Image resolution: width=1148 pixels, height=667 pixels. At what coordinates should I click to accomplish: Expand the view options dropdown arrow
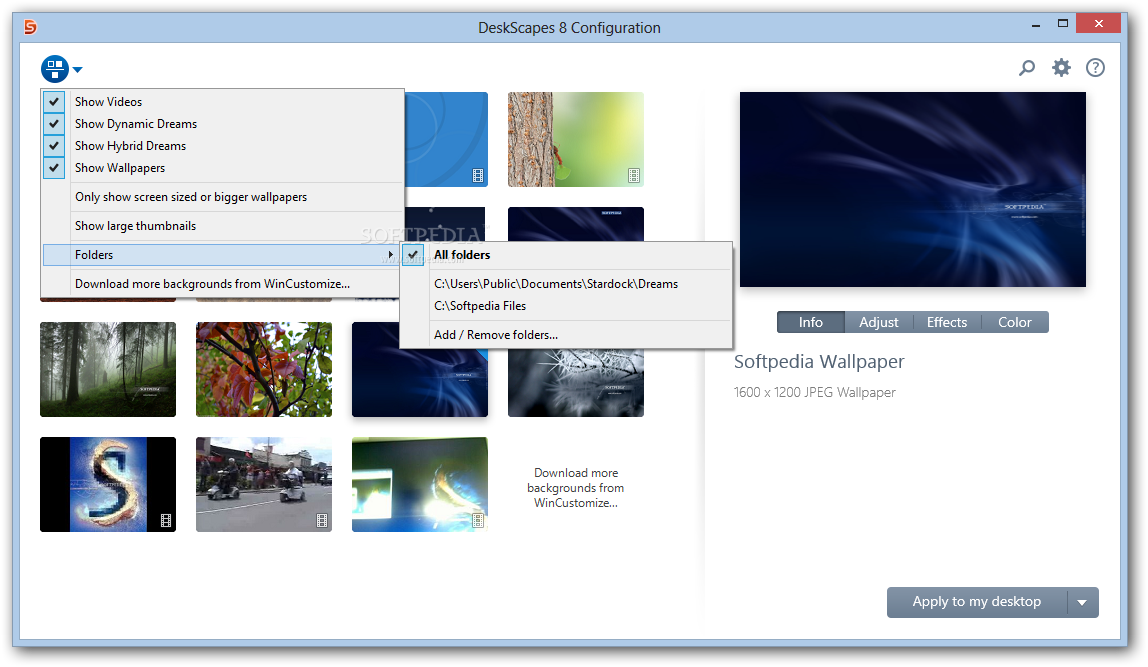click(x=78, y=70)
